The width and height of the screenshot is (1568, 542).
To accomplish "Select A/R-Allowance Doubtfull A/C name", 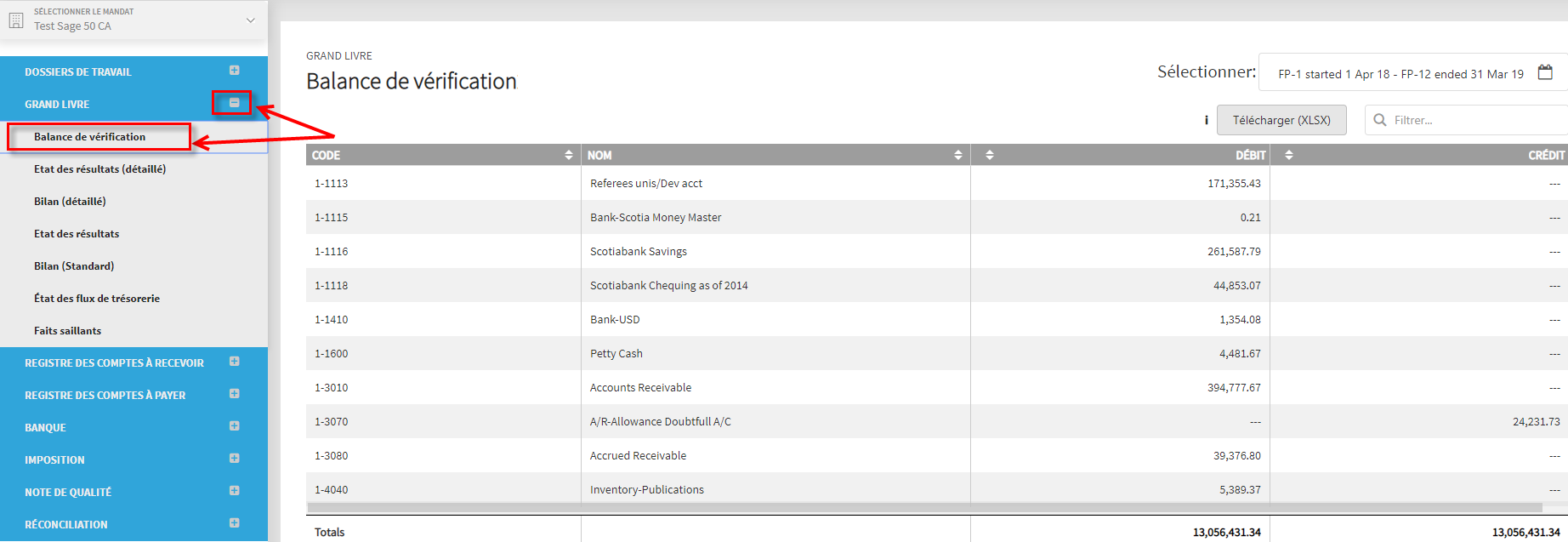I will 661,421.
